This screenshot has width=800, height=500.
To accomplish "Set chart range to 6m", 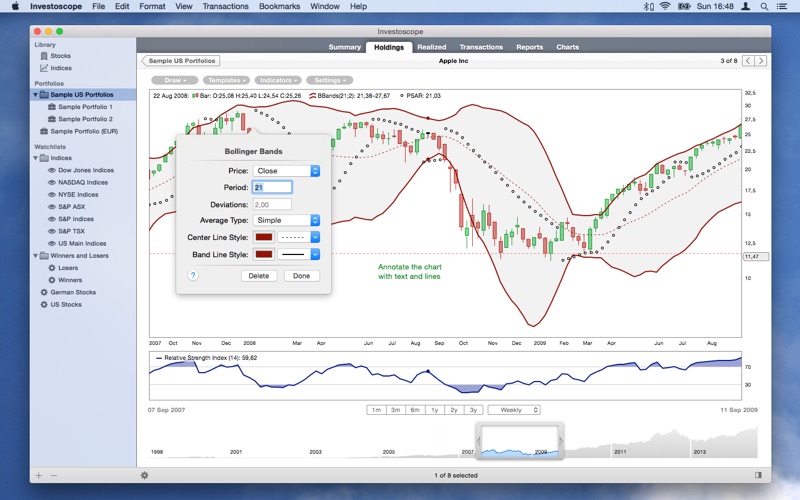I will click(415, 410).
